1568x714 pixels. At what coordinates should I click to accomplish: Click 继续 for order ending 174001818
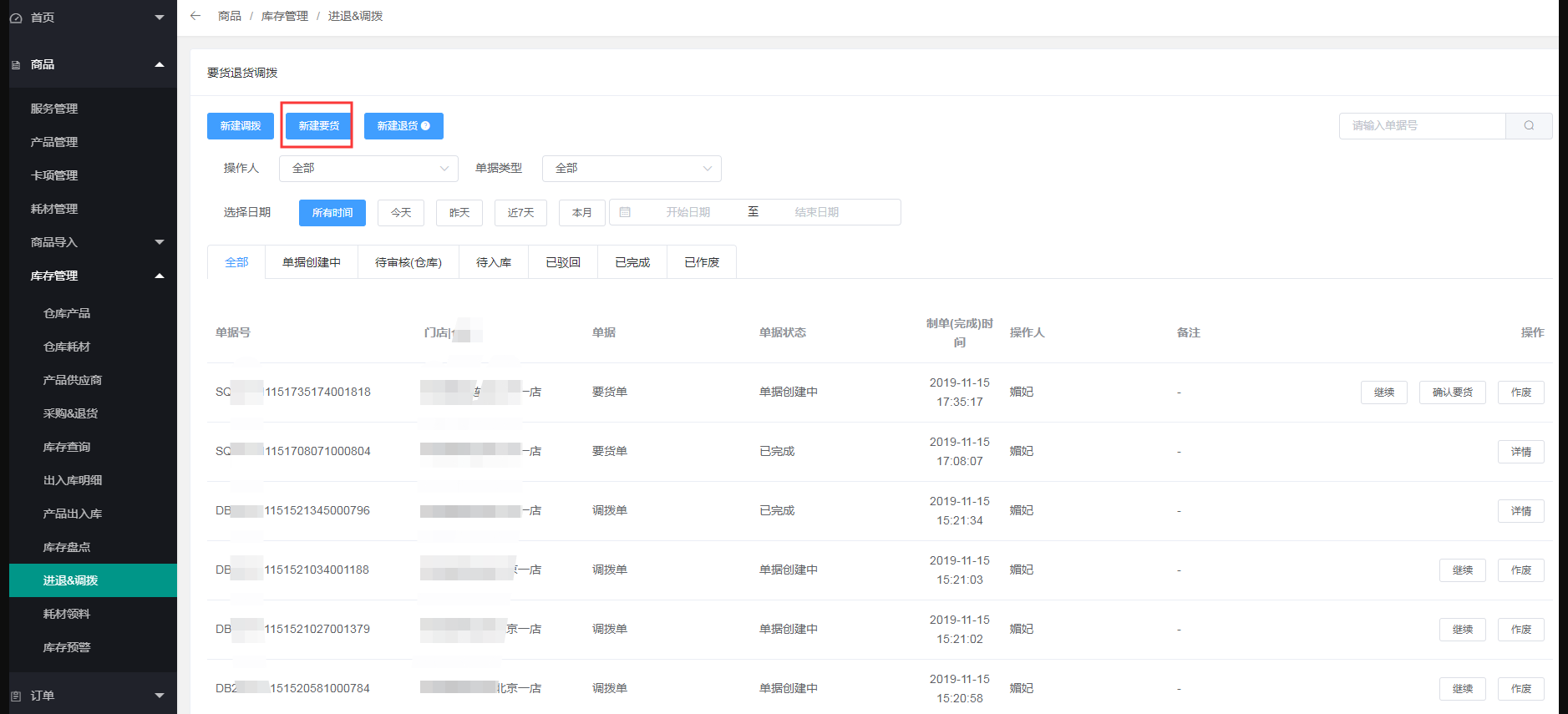[x=1384, y=392]
